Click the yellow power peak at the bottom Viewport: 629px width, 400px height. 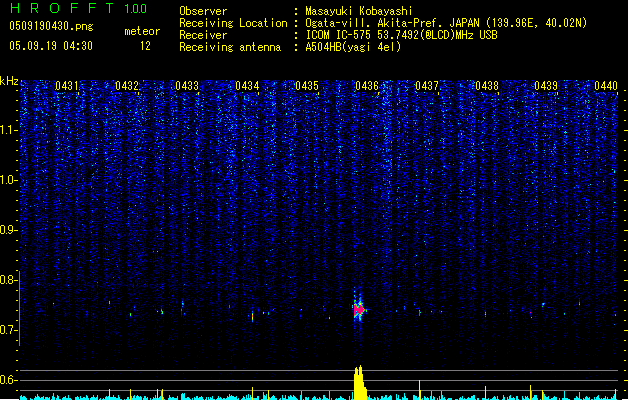[x=359, y=383]
